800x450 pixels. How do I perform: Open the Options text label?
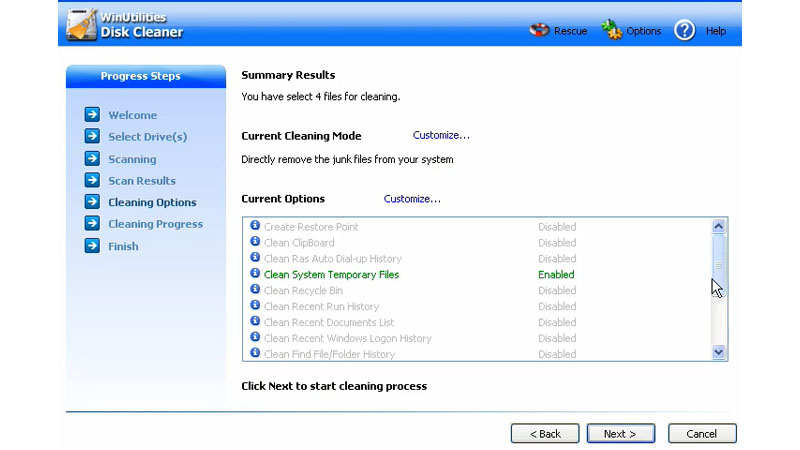(643, 31)
